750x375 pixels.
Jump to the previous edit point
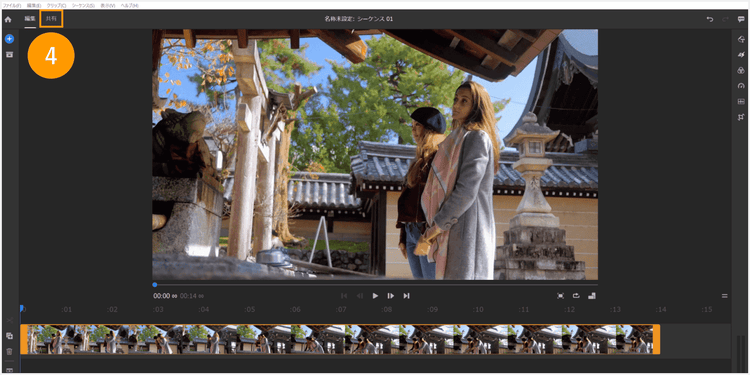[344, 296]
